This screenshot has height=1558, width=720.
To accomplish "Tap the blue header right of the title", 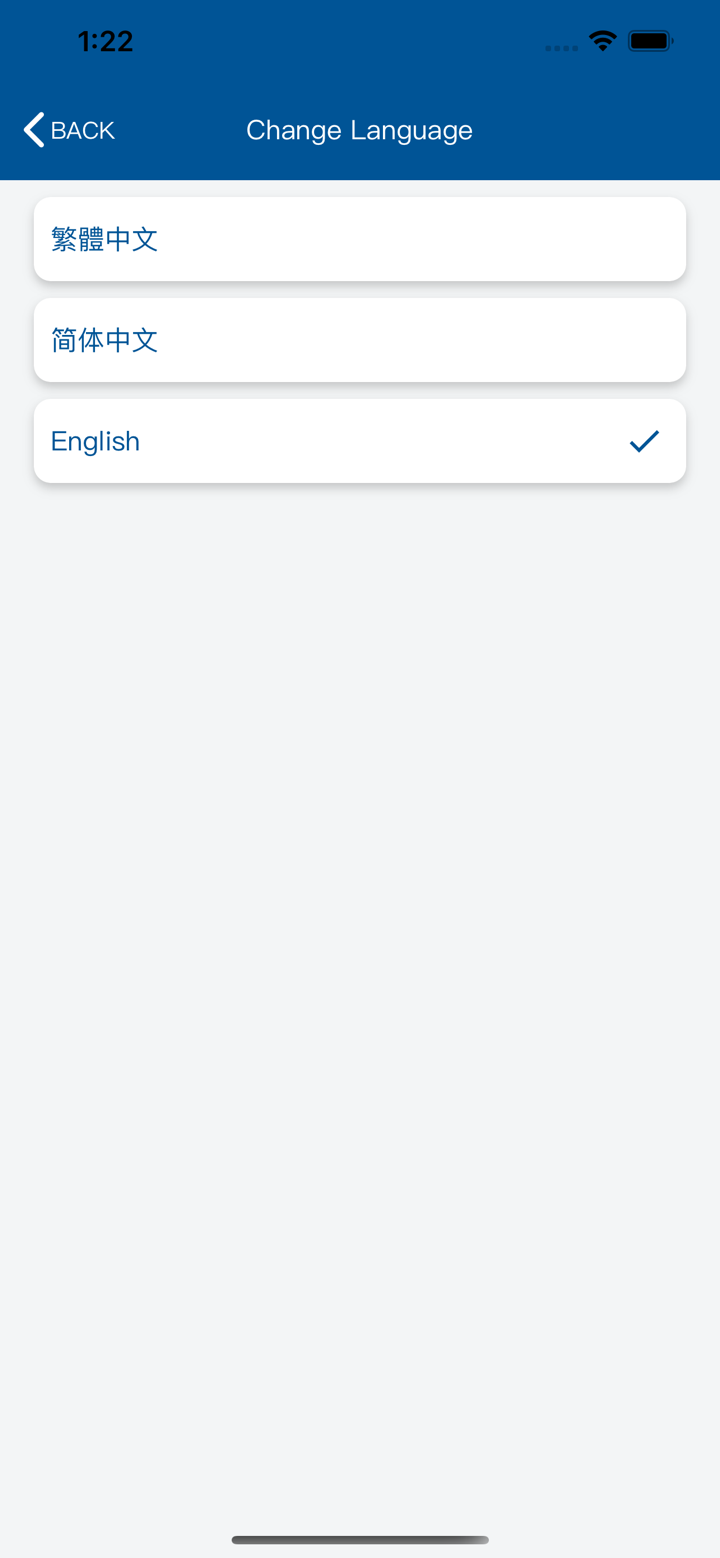I will point(600,130).
